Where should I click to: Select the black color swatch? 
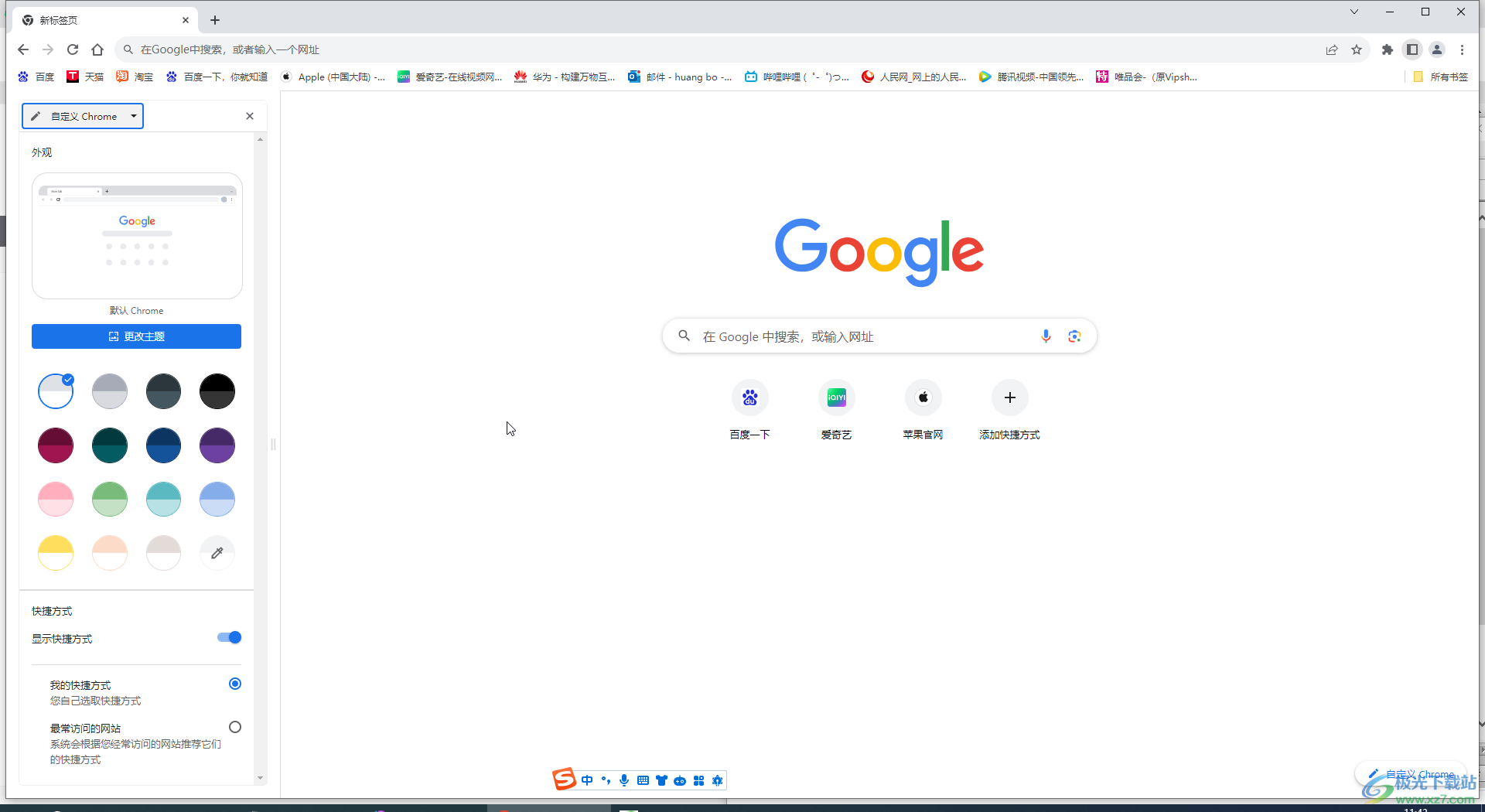click(217, 391)
